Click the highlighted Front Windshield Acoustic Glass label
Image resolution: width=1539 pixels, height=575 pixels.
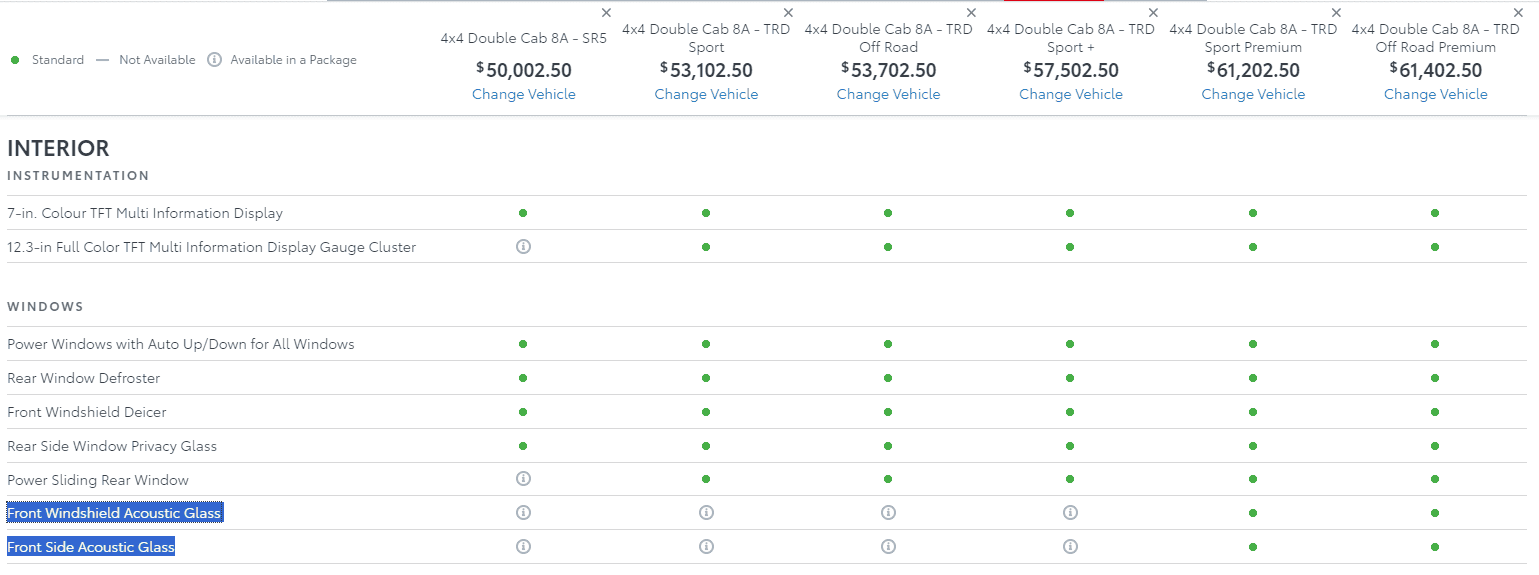tap(114, 513)
